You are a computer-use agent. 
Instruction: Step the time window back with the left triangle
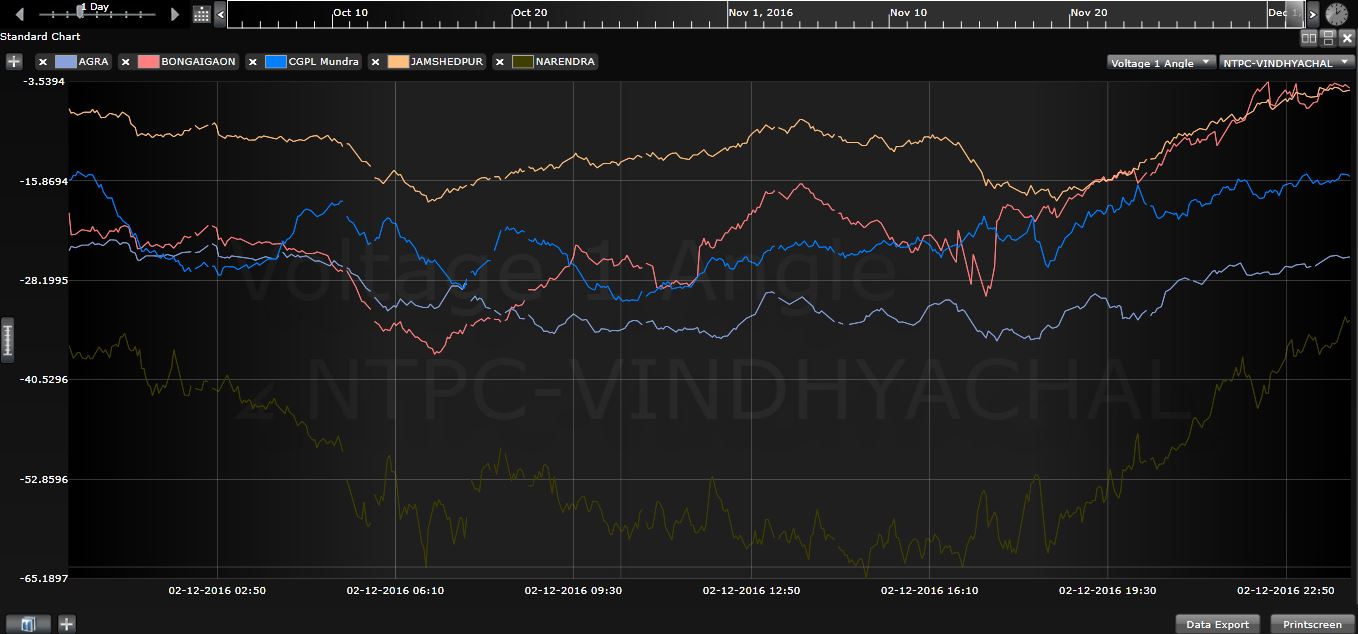point(18,14)
